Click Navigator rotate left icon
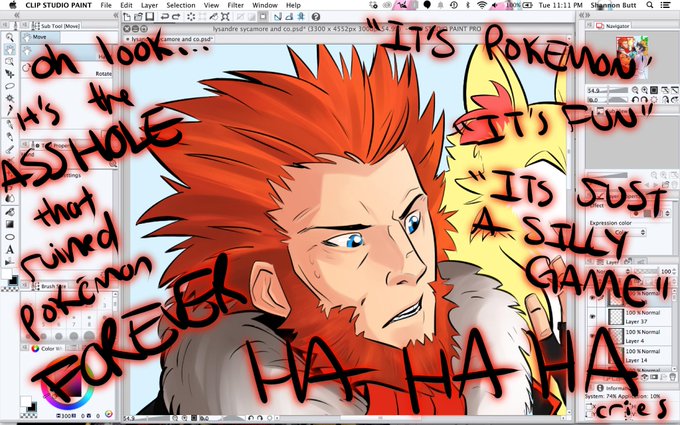The width and height of the screenshot is (680, 425). pos(635,100)
